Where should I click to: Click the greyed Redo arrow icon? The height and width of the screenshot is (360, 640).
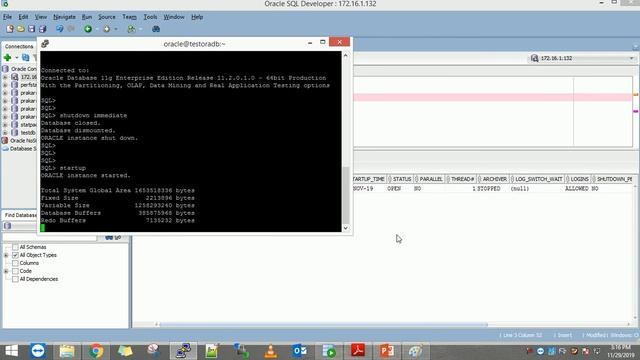point(71,29)
